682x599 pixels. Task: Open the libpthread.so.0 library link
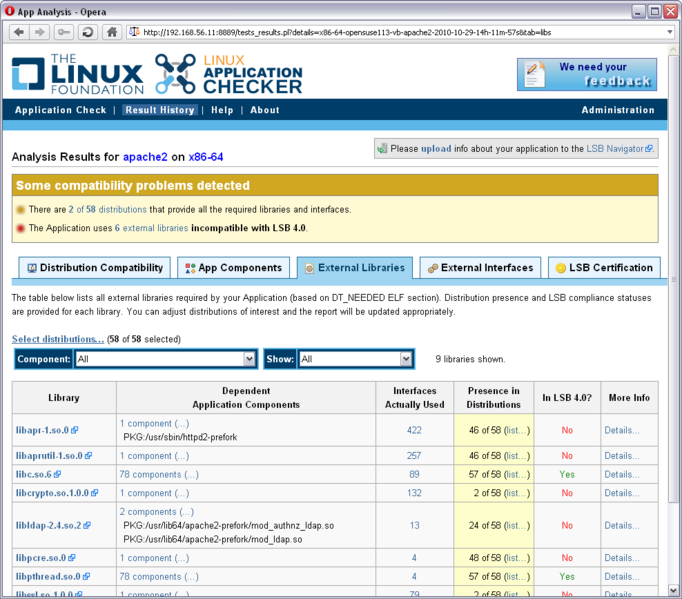pyautogui.click(x=48, y=577)
